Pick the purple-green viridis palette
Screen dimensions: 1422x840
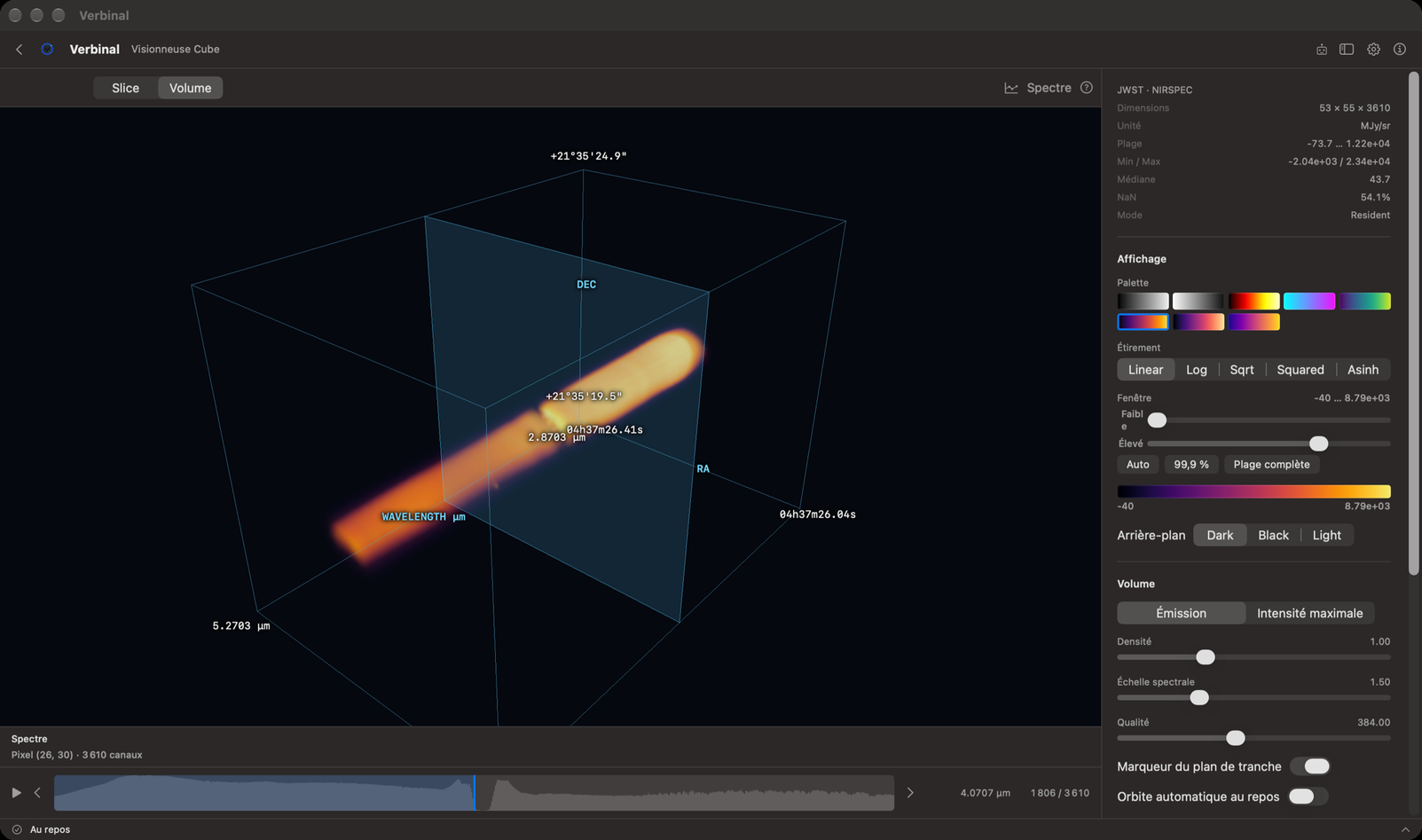pos(1364,302)
